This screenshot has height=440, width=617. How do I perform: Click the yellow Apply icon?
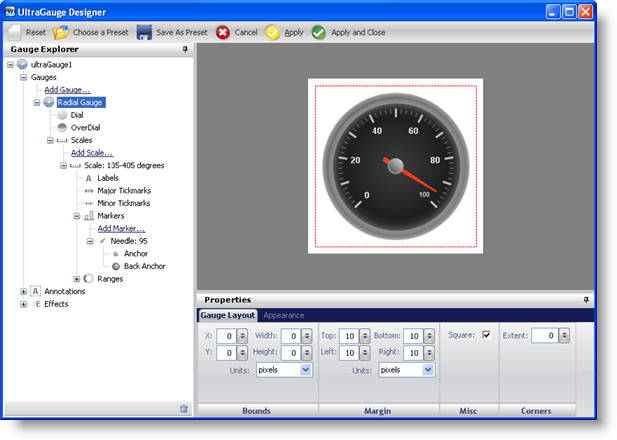(x=272, y=32)
